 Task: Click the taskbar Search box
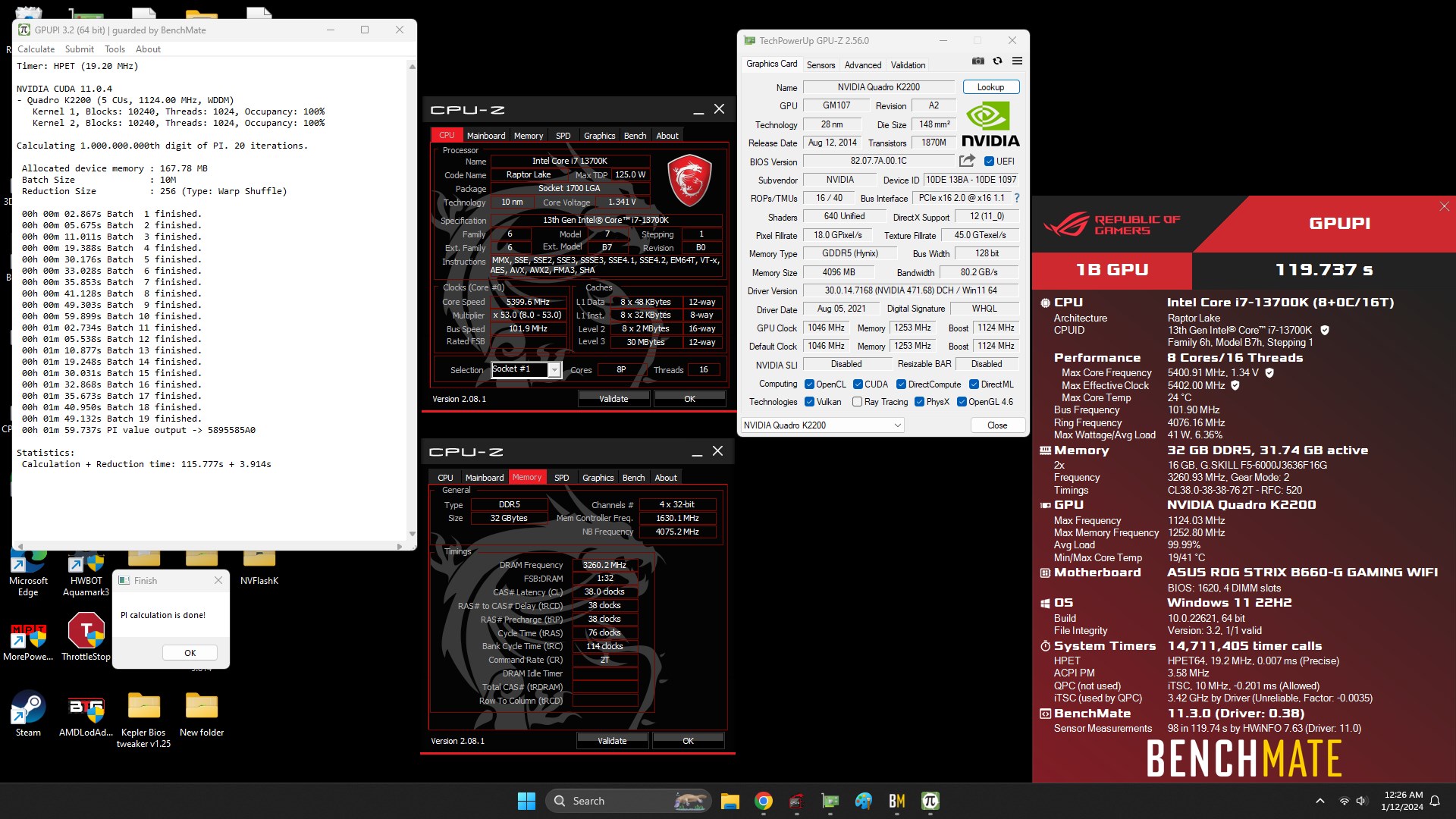[628, 801]
